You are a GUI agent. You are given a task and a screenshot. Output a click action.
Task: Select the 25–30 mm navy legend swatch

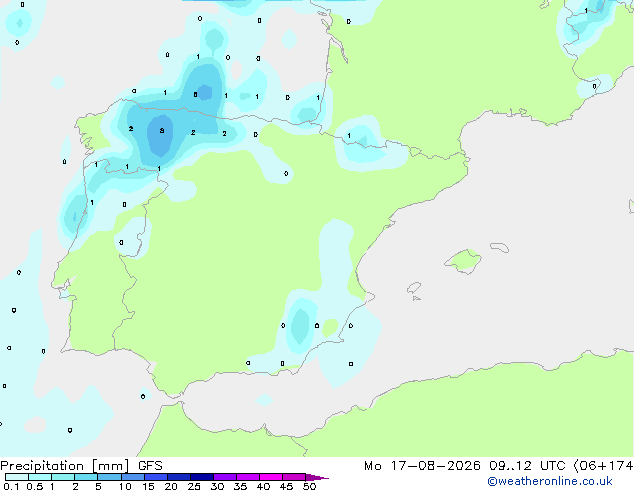click(202, 477)
